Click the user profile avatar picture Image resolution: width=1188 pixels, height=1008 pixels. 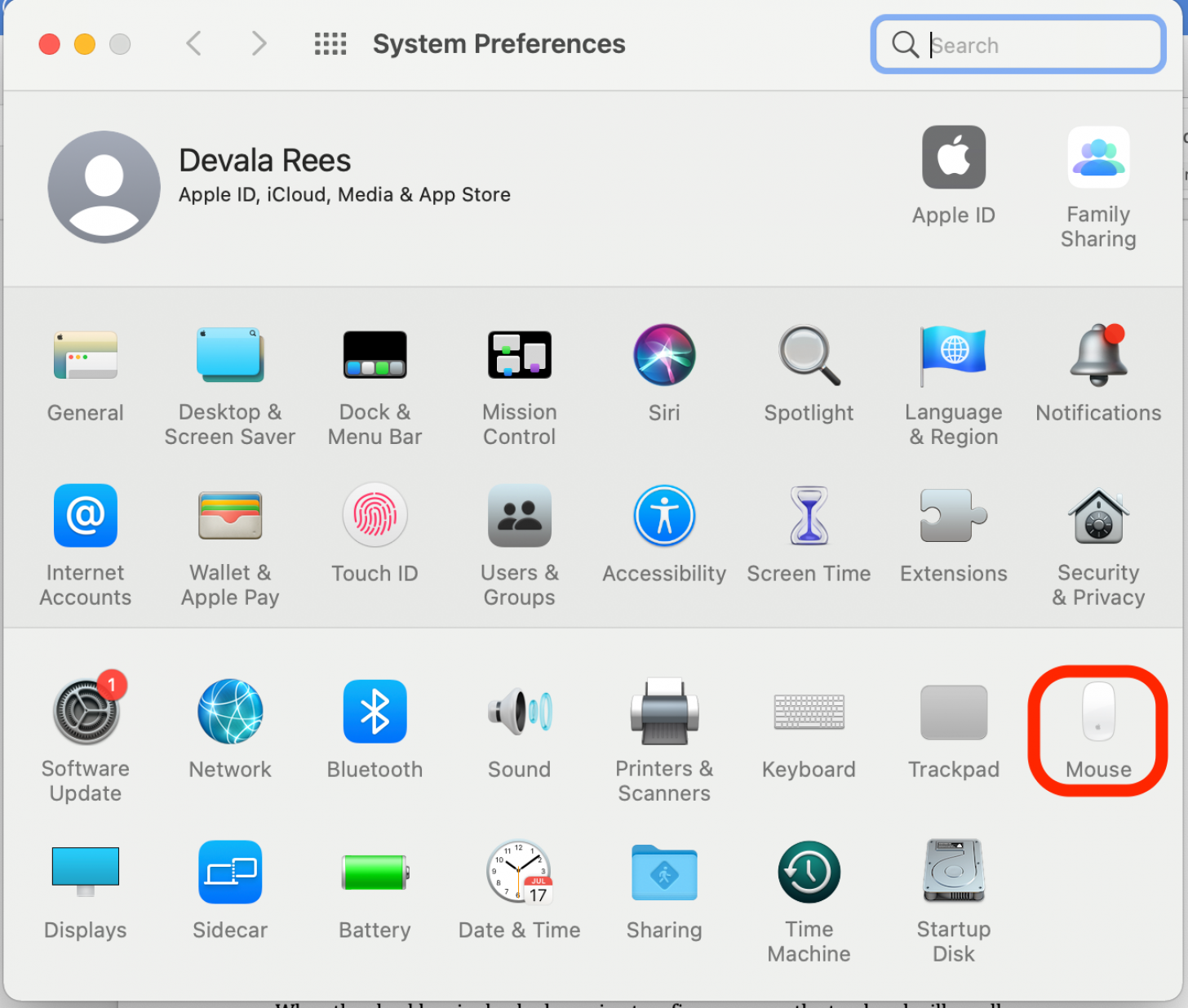pyautogui.click(x=104, y=187)
